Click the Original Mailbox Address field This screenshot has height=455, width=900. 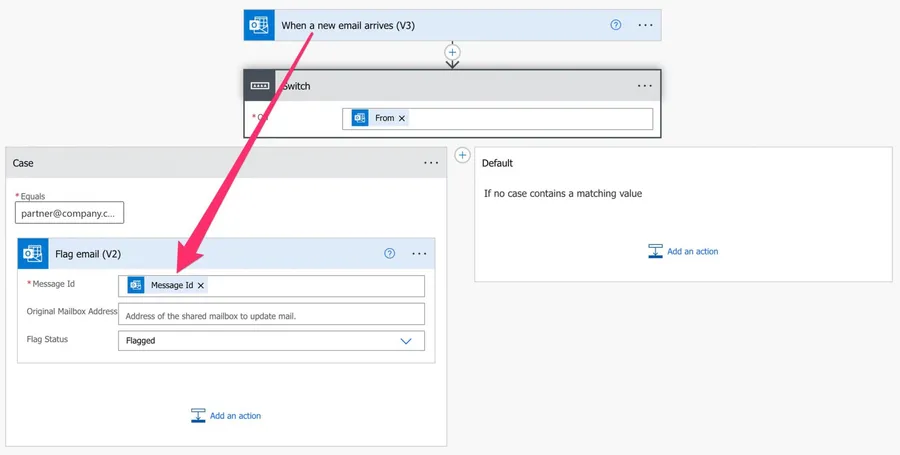click(x=271, y=315)
